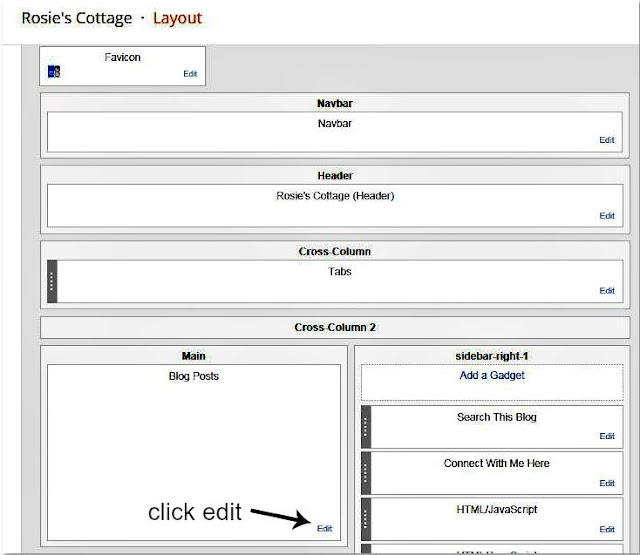Select the Cross-Column 2 section

tap(335, 327)
